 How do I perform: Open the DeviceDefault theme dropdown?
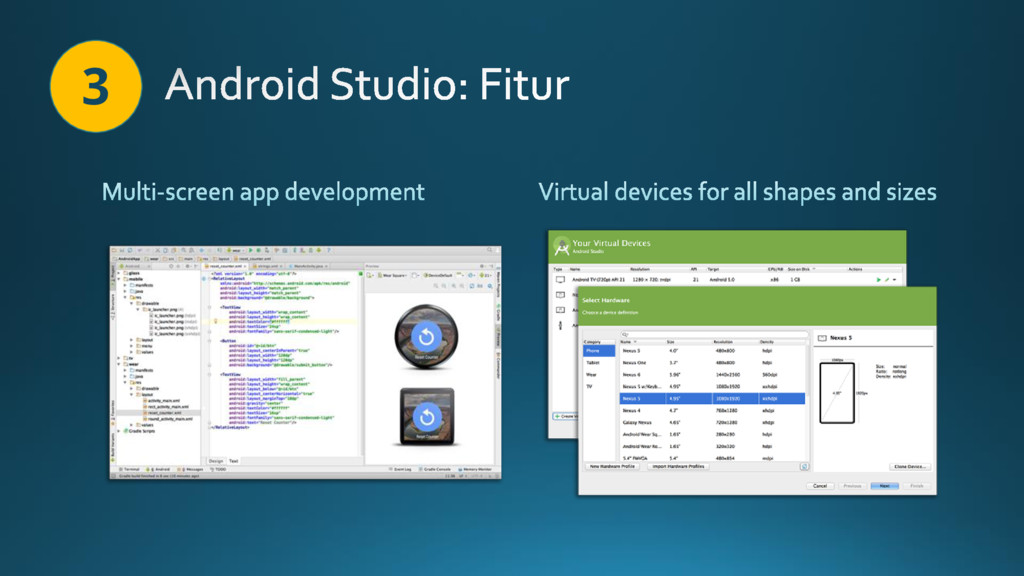tap(438, 276)
